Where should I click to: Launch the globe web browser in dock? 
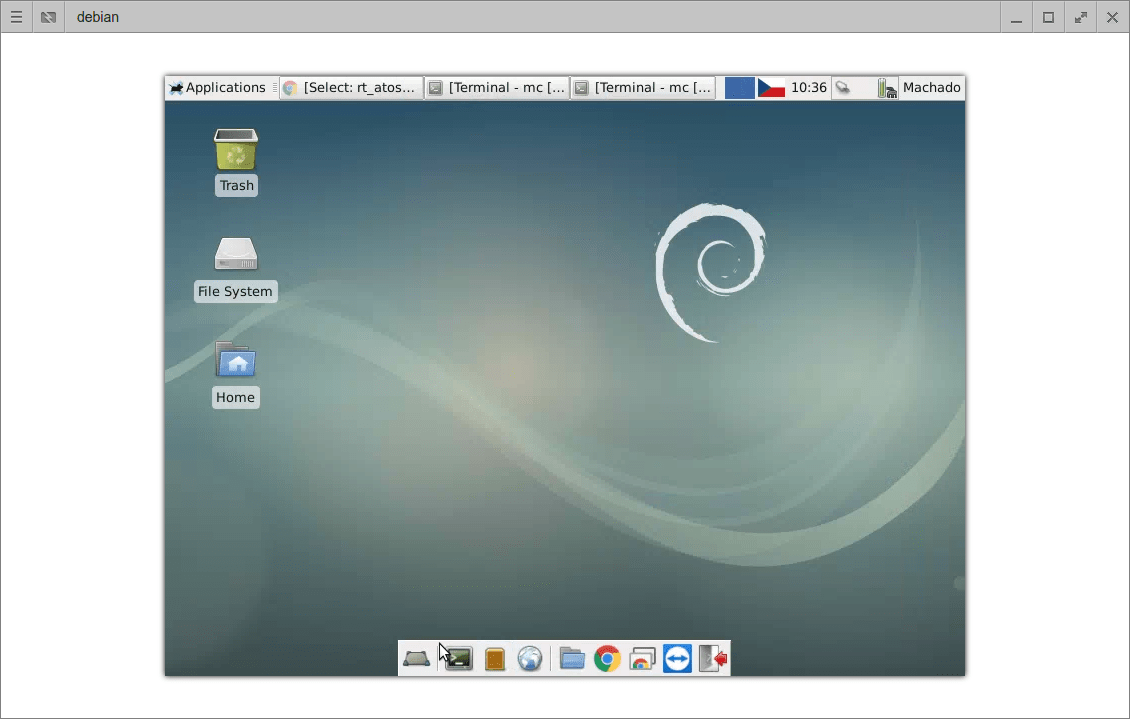pos(530,658)
